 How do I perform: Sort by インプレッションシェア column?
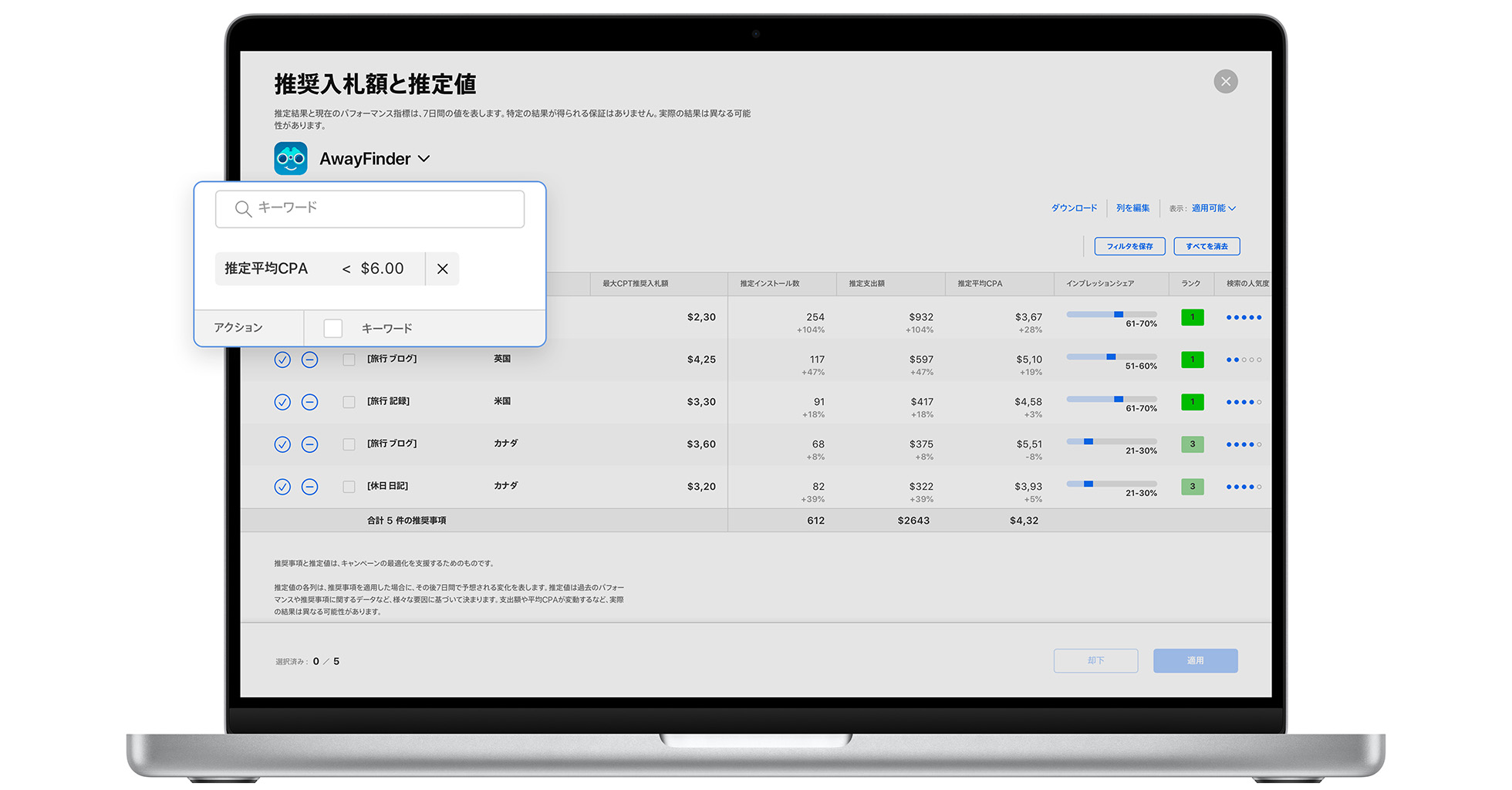(x=1100, y=283)
